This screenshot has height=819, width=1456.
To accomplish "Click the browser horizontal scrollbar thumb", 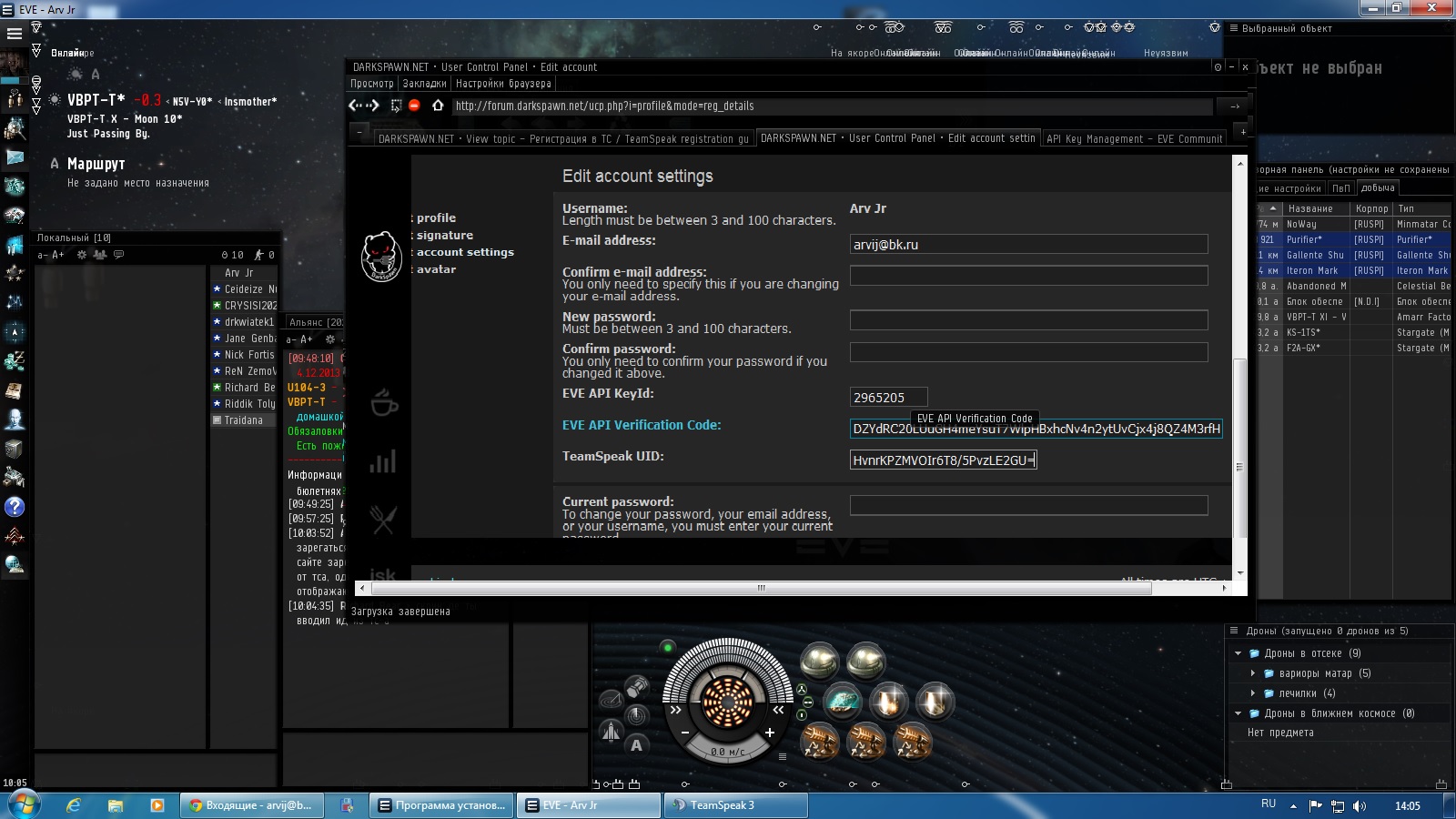I will (x=761, y=588).
